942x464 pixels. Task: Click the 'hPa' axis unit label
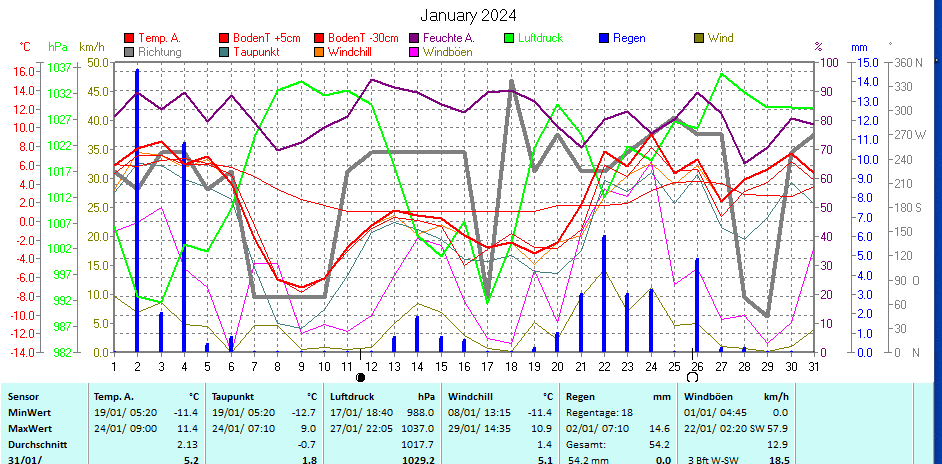[58, 47]
